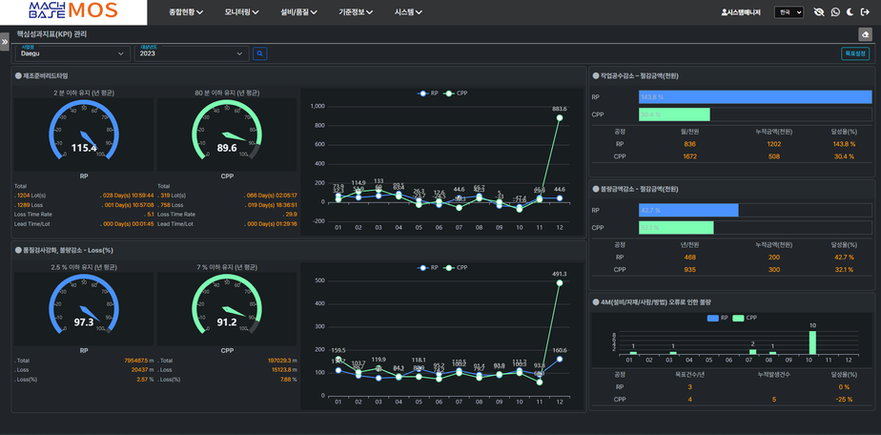Click the RP gauge showing 97.3
Image resolution: width=881 pixels, height=435 pixels.
click(84, 310)
